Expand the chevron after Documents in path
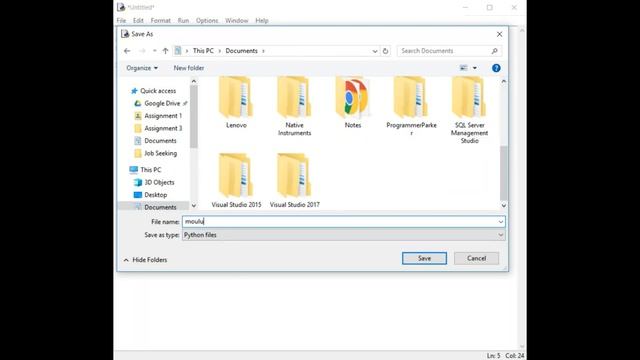This screenshot has width=640, height=360. (x=263, y=51)
